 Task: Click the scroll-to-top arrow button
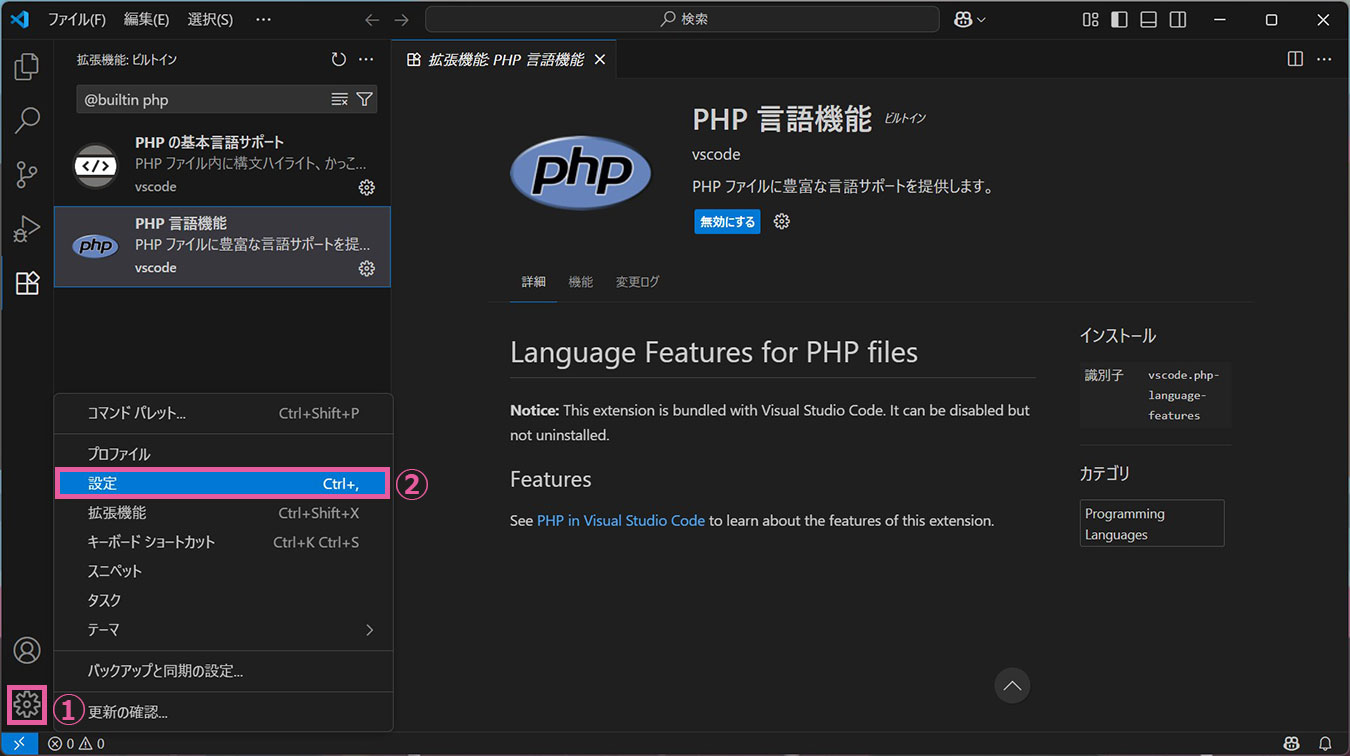(x=1012, y=685)
